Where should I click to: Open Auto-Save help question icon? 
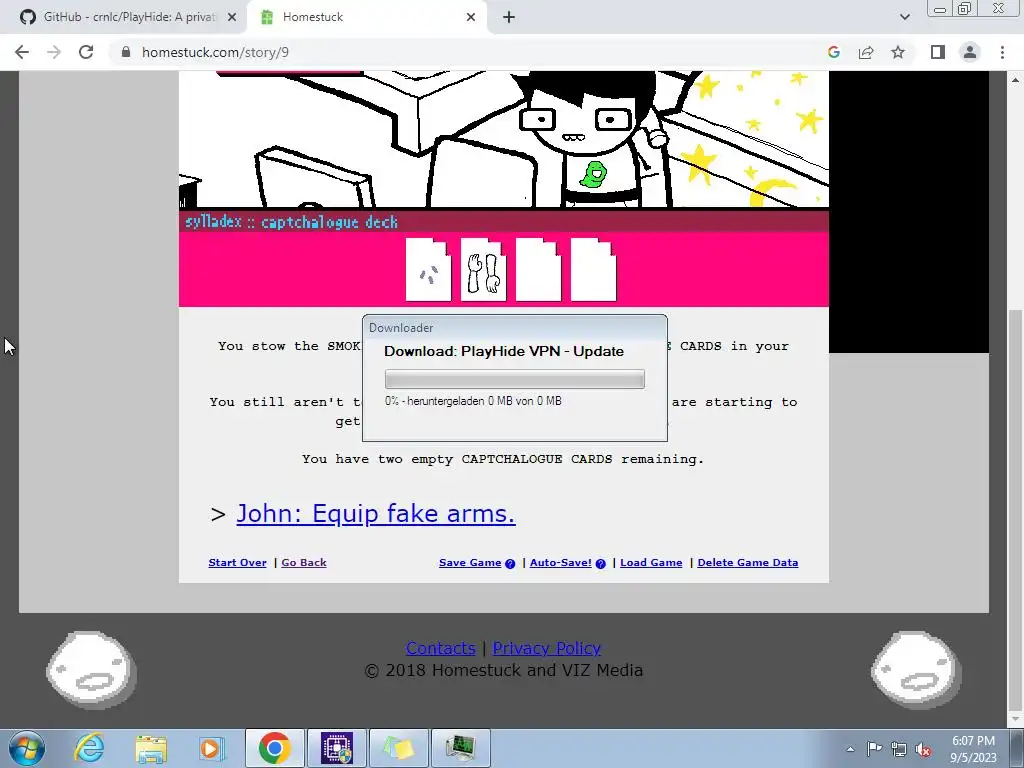click(x=600, y=564)
